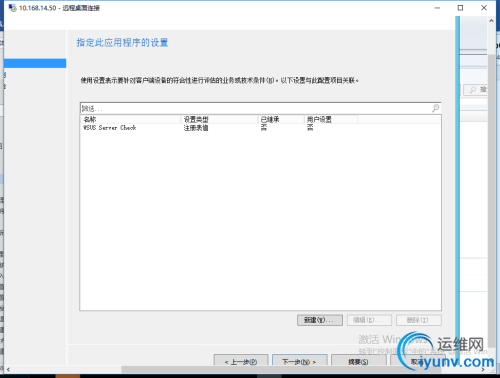This screenshot has height=378, width=500.
Task: Click the scroll-right arrow on bottom scrollbar
Action: [483, 369]
